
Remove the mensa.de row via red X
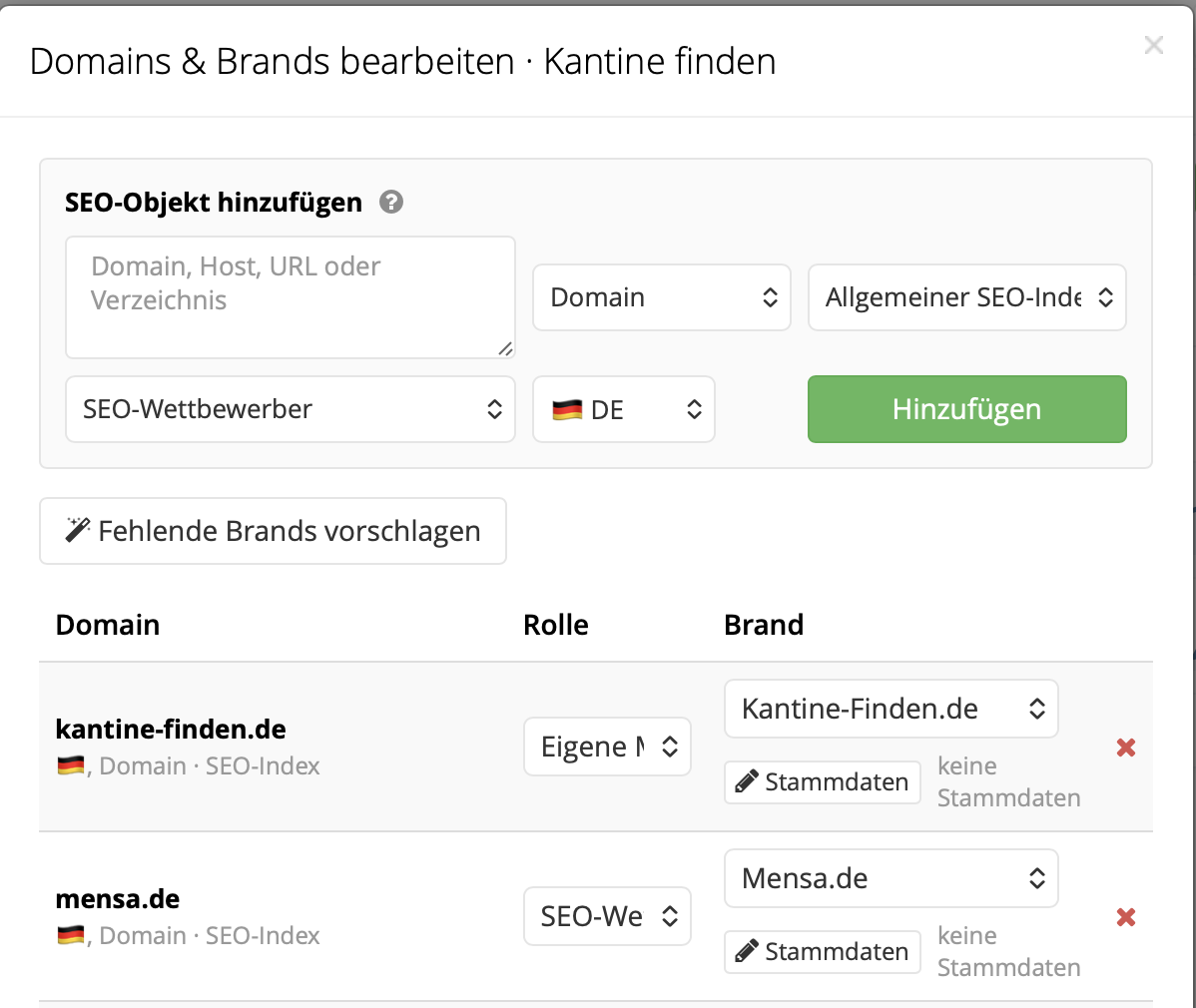point(1126,916)
